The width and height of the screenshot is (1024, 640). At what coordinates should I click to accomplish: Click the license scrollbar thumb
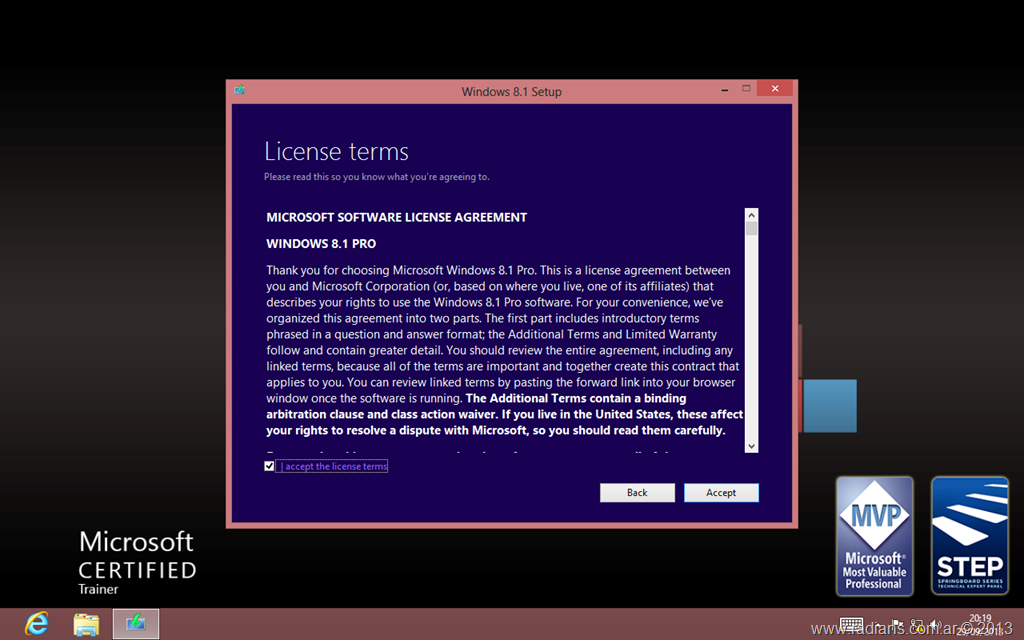752,229
